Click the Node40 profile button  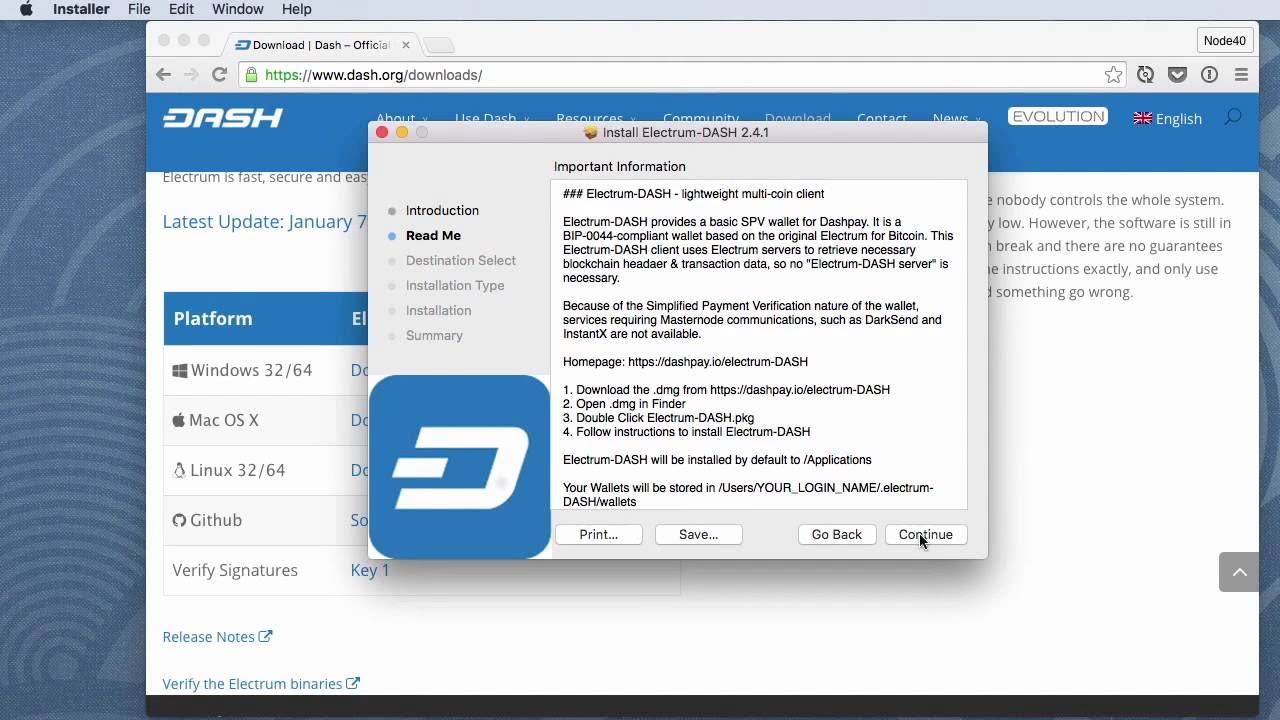[1225, 41]
